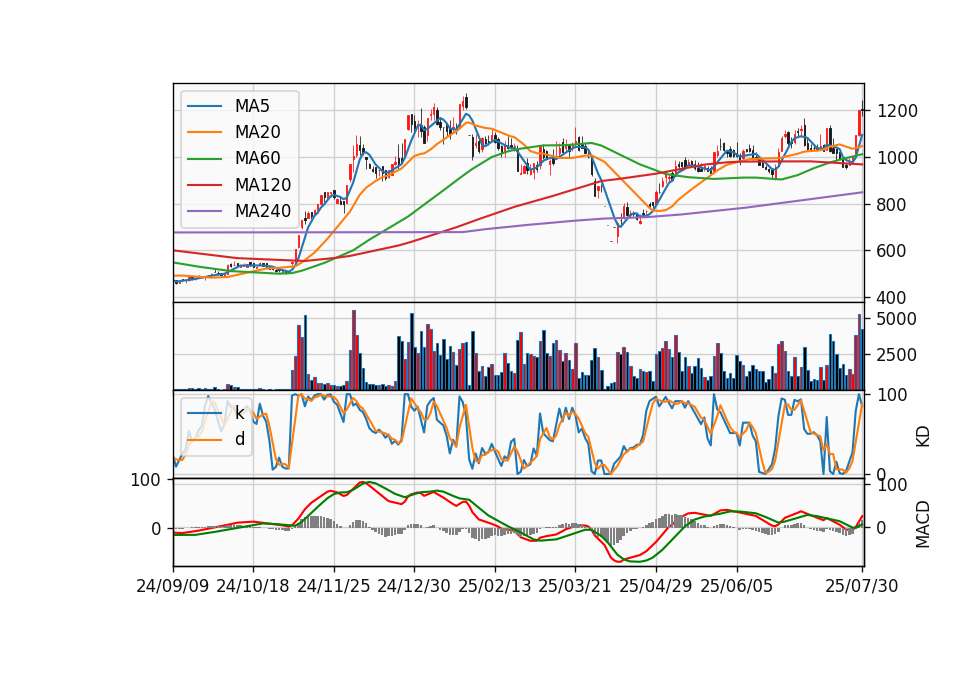Screen dimensions: 960x690
Task: Click the 800 price axis label
Action: coord(892,204)
